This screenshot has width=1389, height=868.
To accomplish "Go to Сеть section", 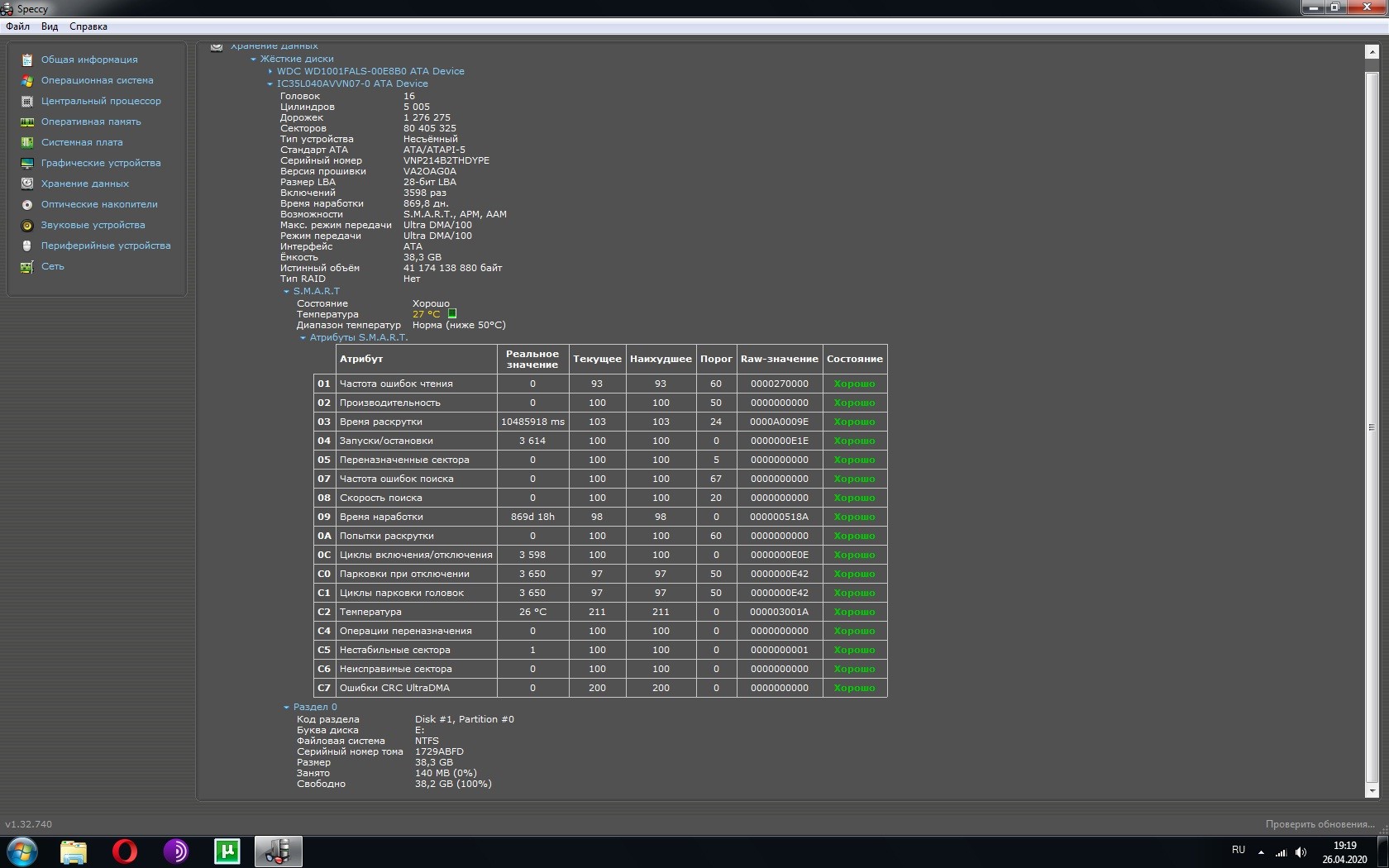I will [x=53, y=266].
